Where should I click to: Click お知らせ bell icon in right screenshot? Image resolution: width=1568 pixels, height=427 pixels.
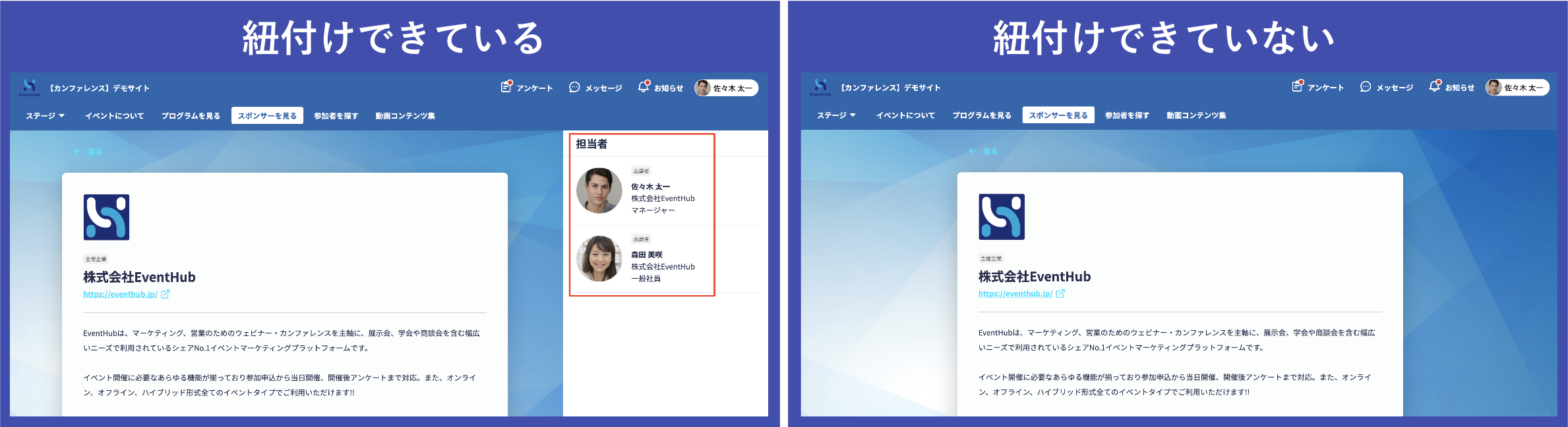coord(1435,86)
